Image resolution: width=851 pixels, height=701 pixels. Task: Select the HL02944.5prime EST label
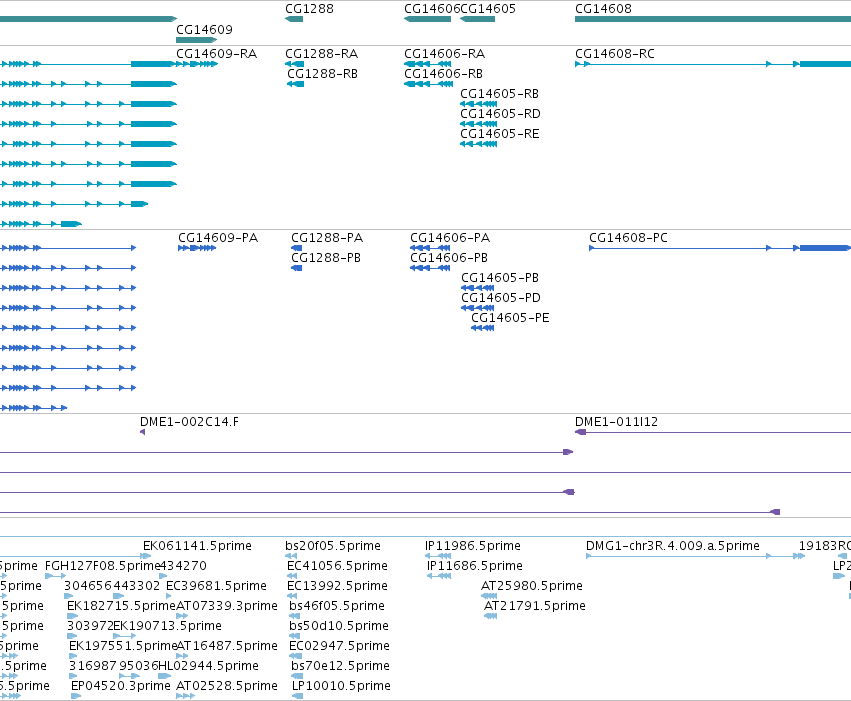208,666
